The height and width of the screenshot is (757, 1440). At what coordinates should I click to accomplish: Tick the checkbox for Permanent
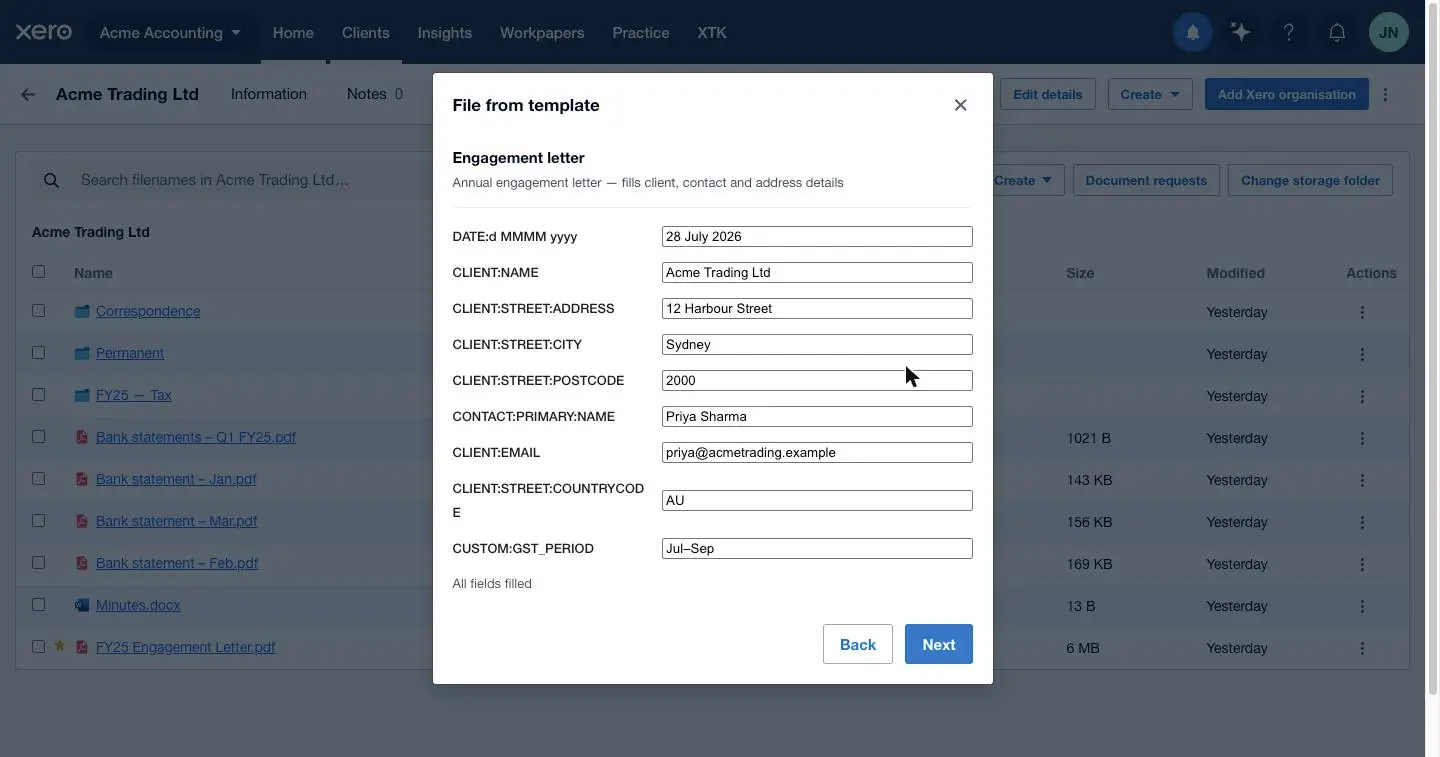[x=38, y=352]
